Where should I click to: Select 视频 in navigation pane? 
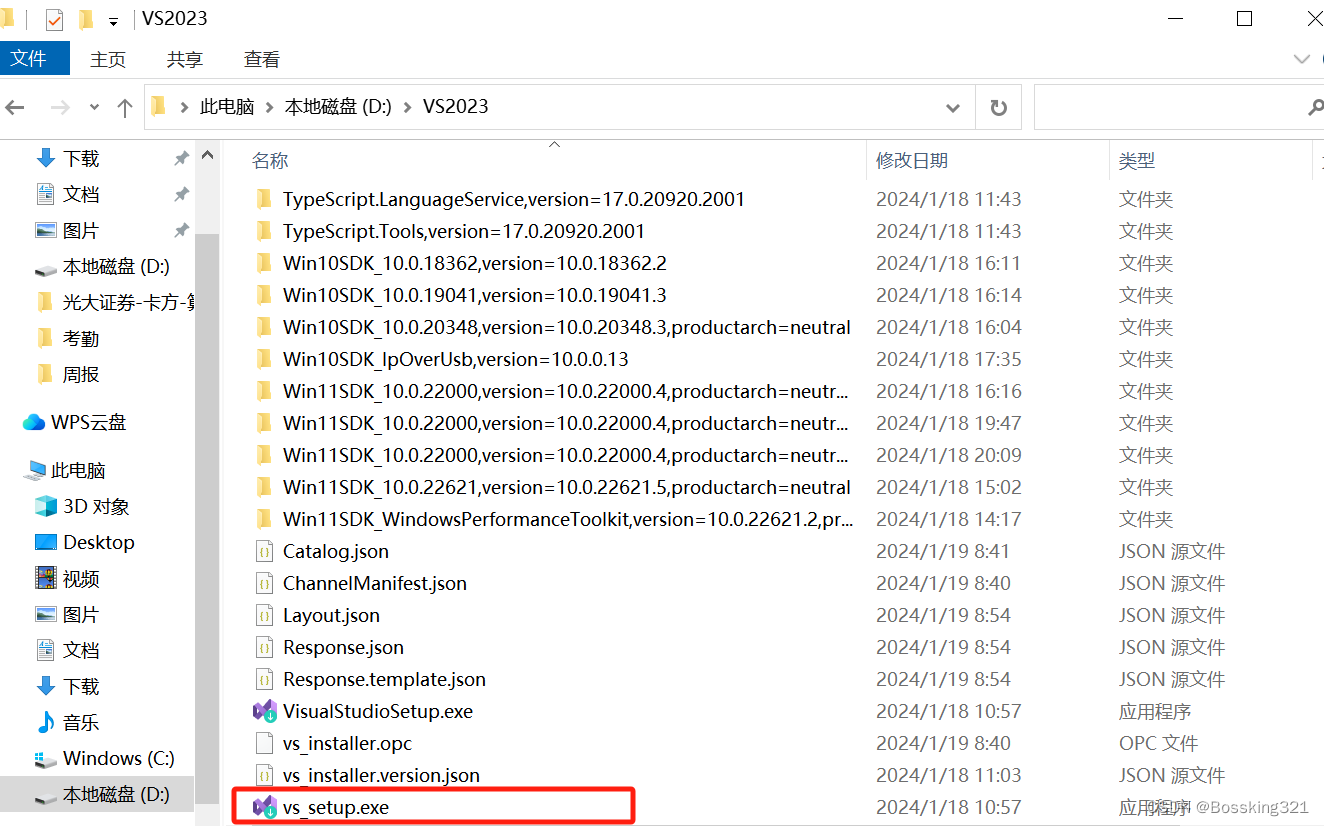(81, 578)
